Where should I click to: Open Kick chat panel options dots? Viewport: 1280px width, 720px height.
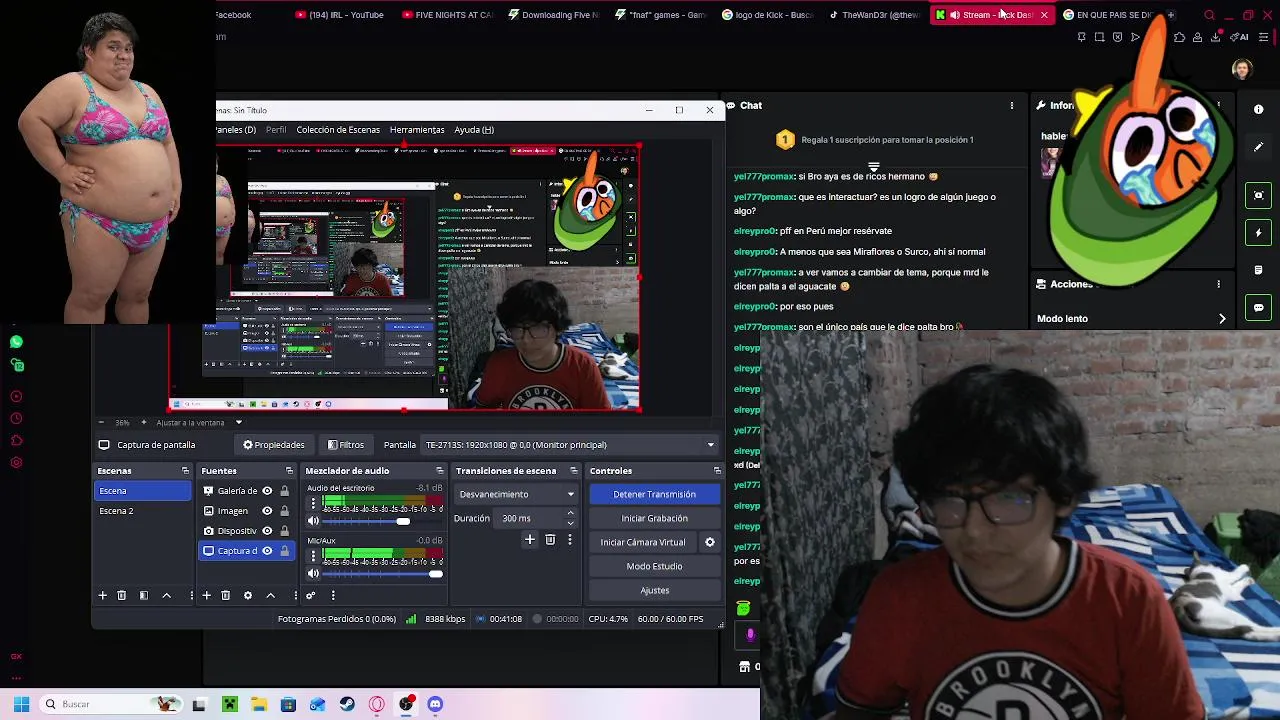[x=1012, y=105]
